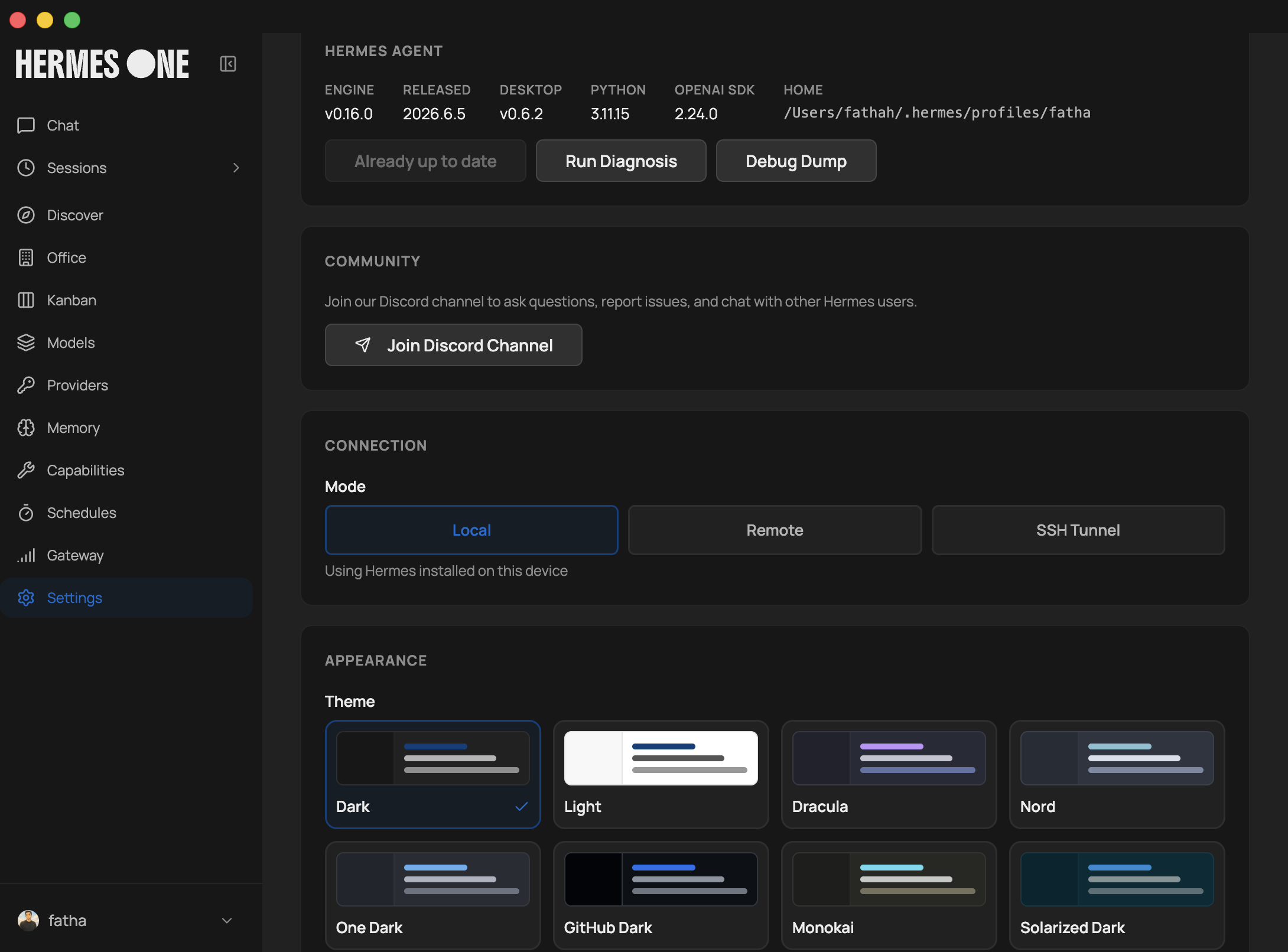
Task: Click the home path /Users/fathah/.hermes/profiles/fatha
Action: click(x=937, y=113)
